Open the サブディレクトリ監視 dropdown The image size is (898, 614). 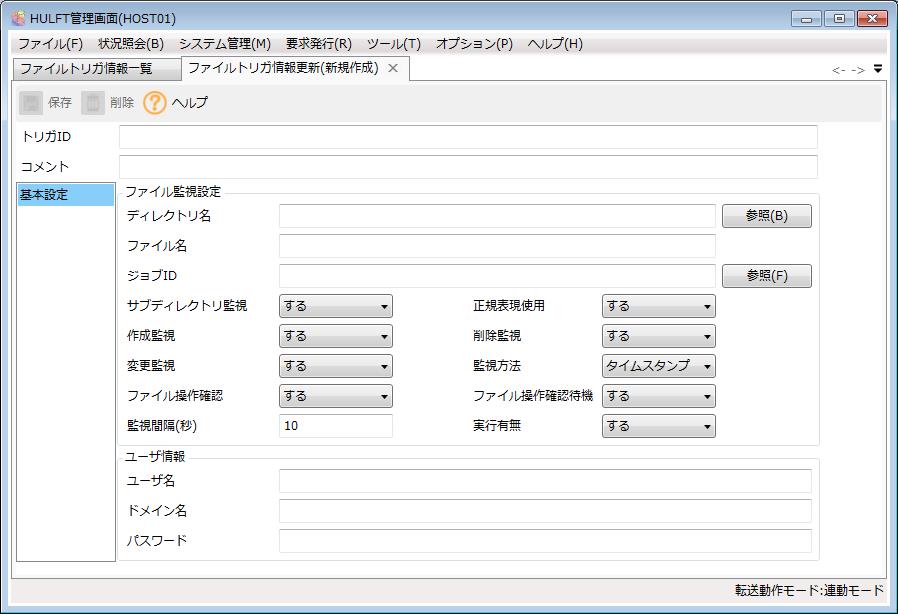(336, 306)
